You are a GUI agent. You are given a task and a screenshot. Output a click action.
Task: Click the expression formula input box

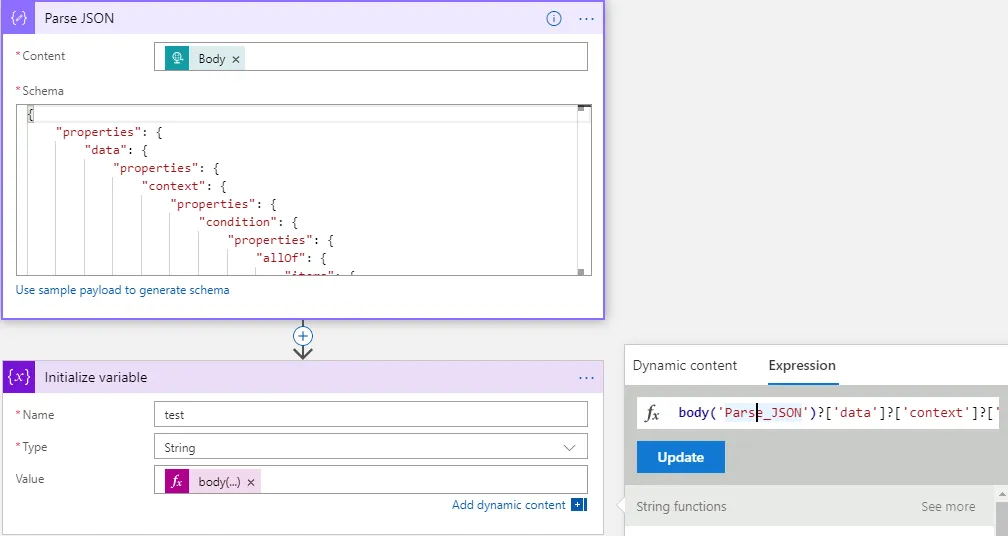pos(818,413)
